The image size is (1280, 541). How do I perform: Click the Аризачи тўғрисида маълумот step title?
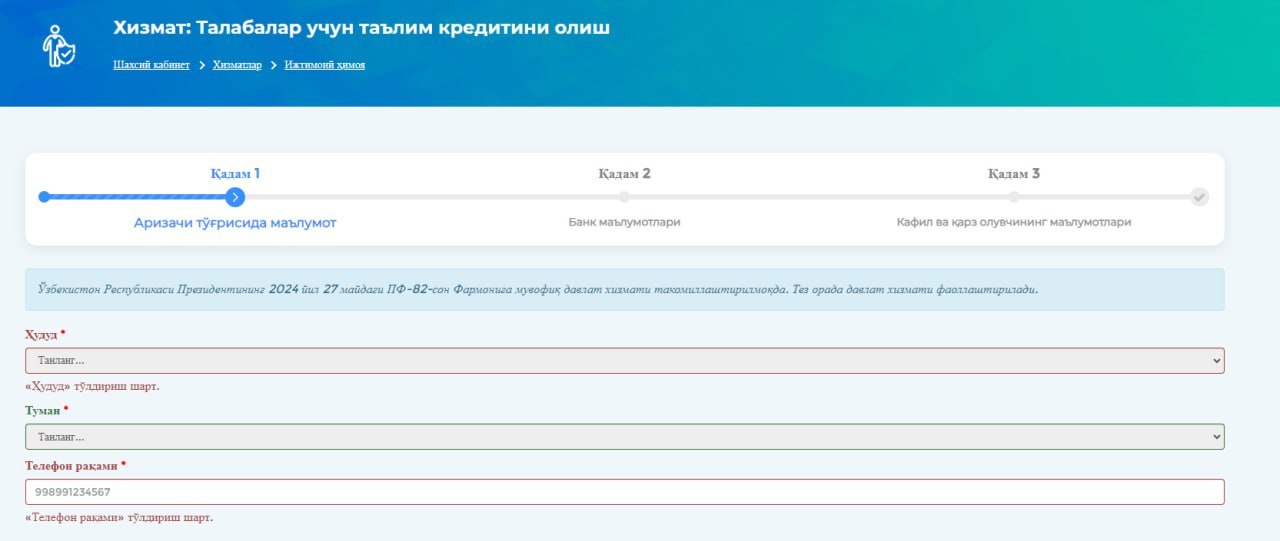[x=235, y=223]
